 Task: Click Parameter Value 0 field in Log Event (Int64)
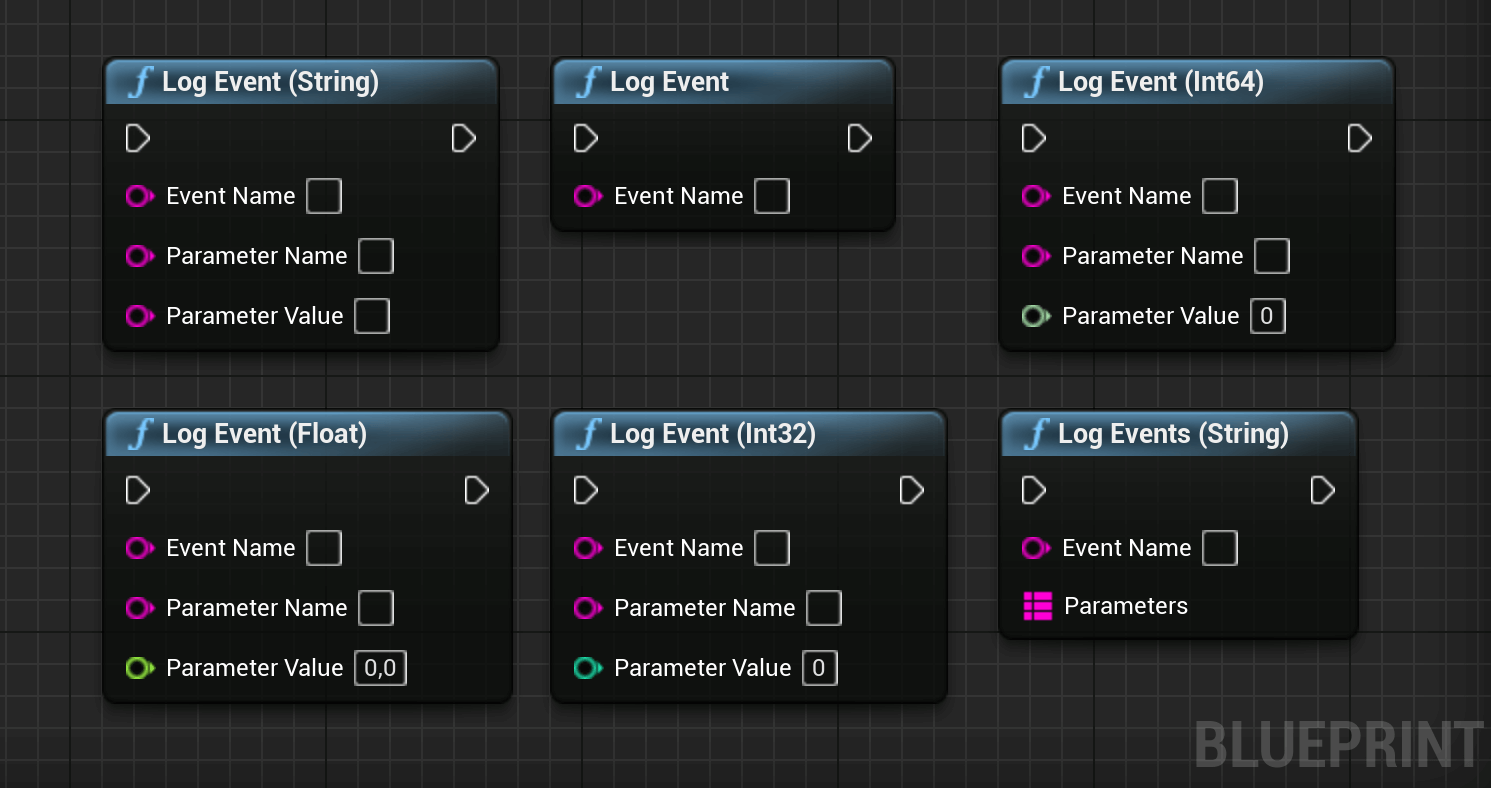1268,316
